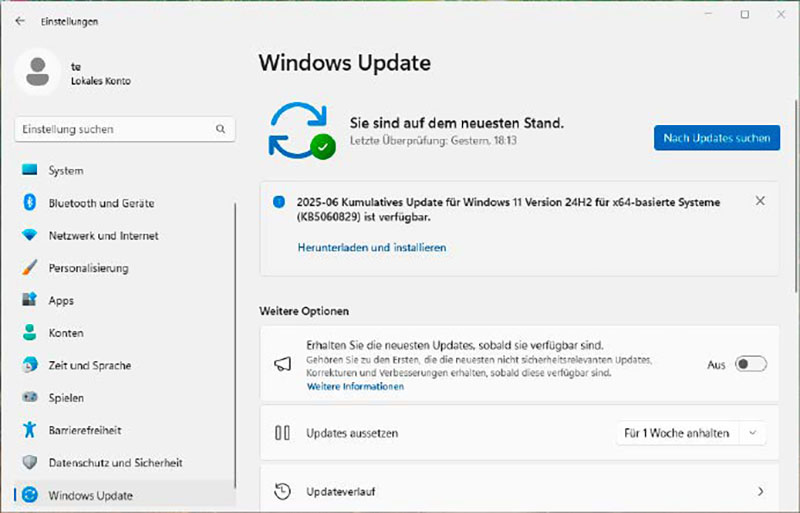Click the blue info dot beside KB5060829
Viewport: 800px width, 513px height.
279,202
